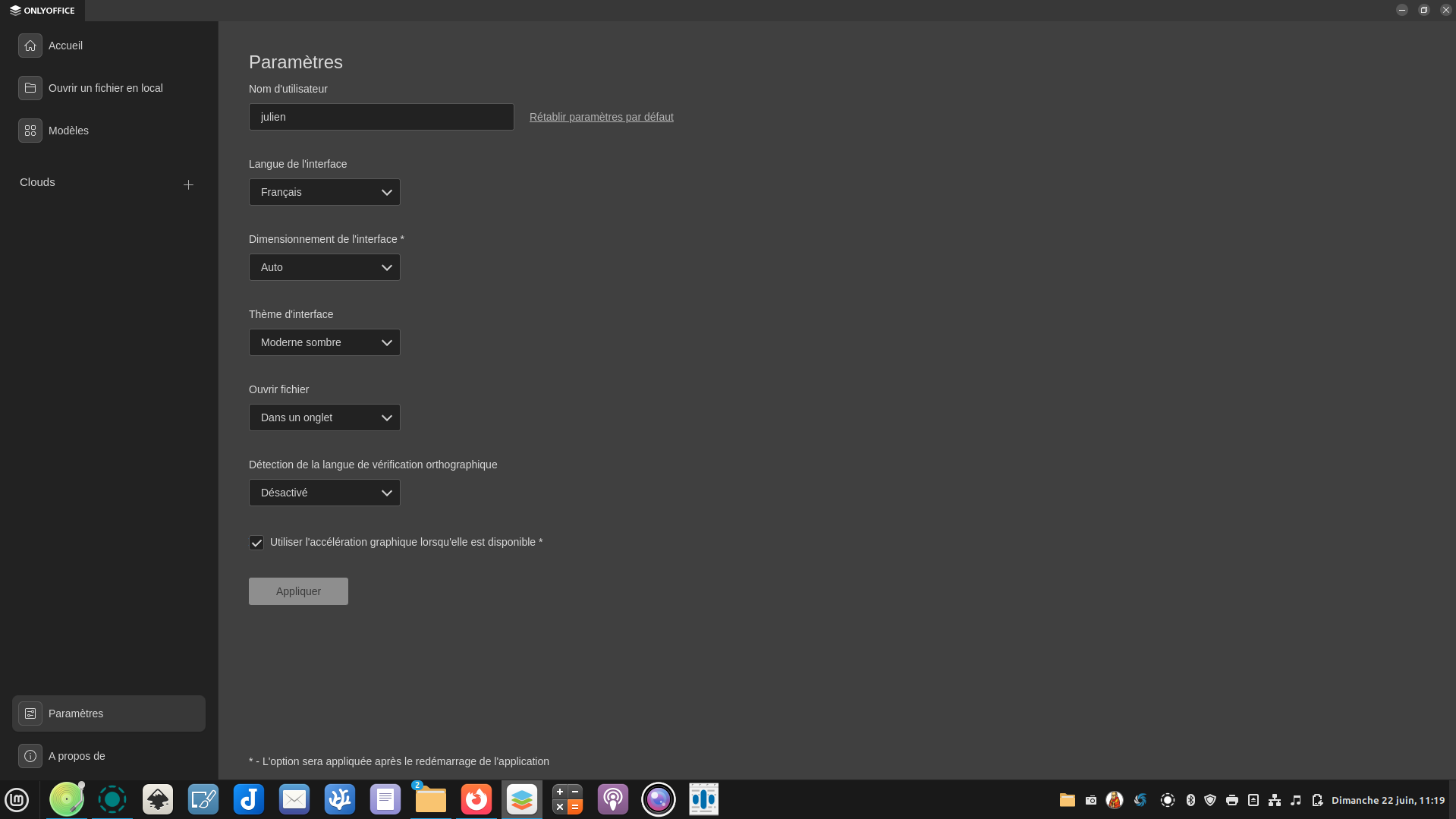Click the Nom d'utilisateur text field
1456x819 pixels.
pyautogui.click(x=381, y=117)
